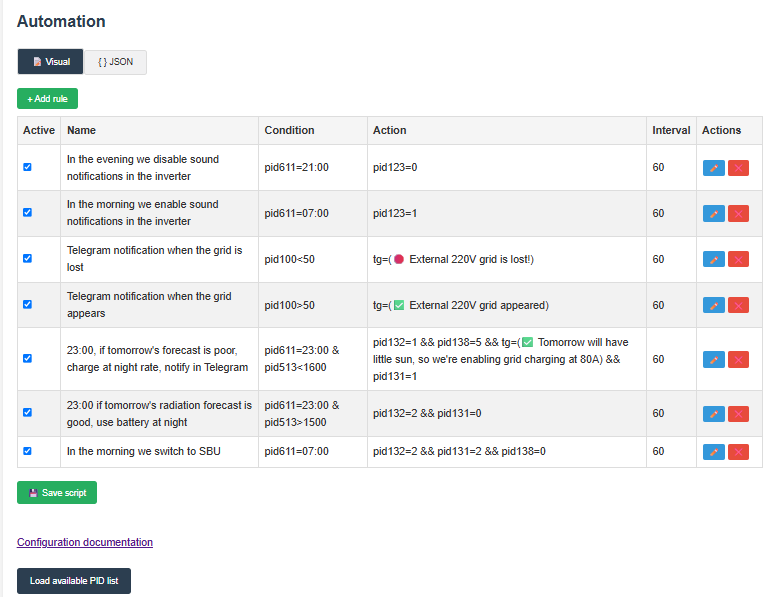Edit the good radiation forecast rule
This screenshot has width=765, height=597.
coord(713,414)
